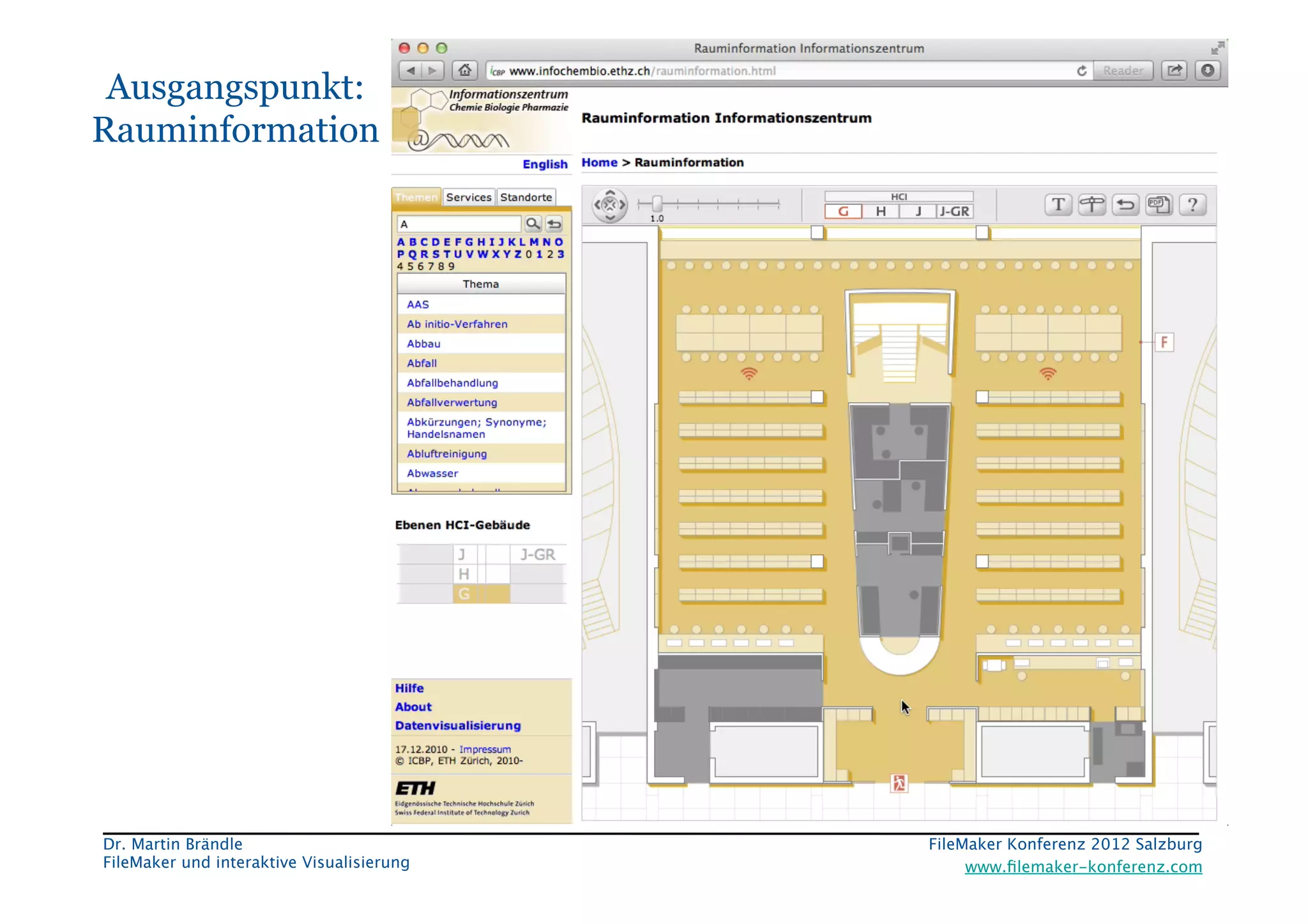Open the Services tab
Image resolution: width=1308 pixels, height=924 pixels.
click(x=469, y=197)
